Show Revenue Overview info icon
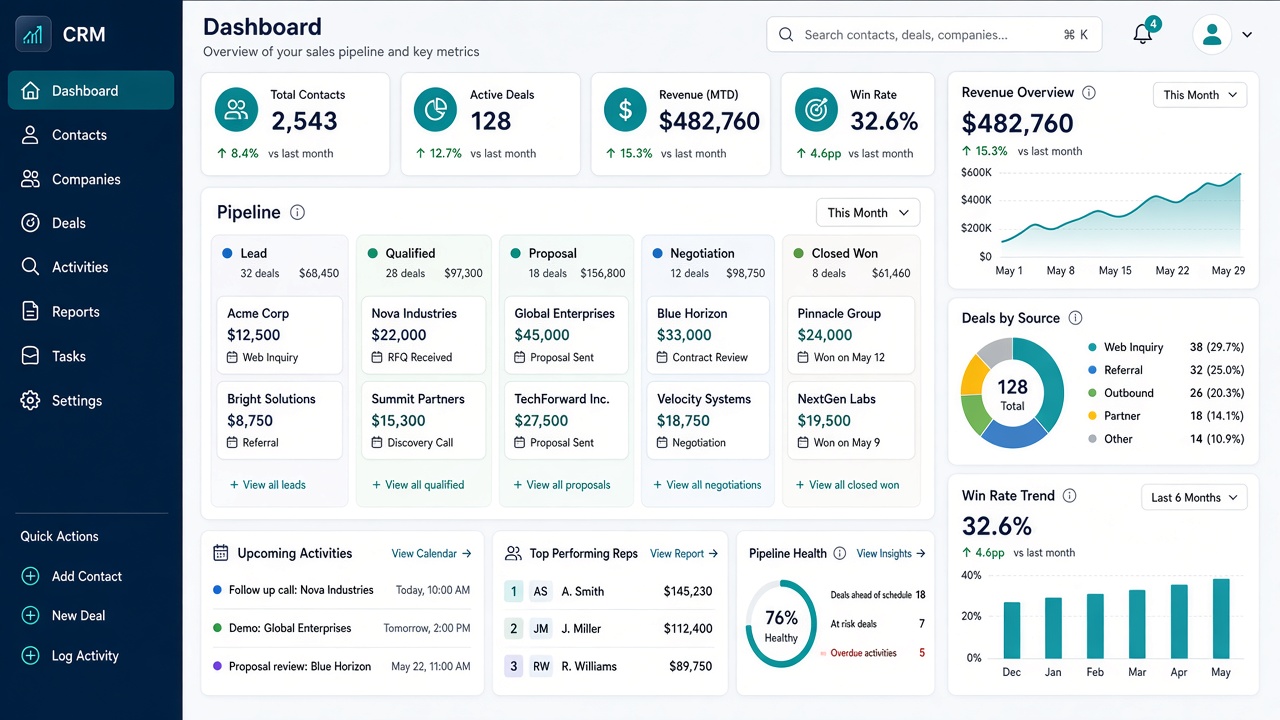The width and height of the screenshot is (1280, 720). coord(1089,92)
